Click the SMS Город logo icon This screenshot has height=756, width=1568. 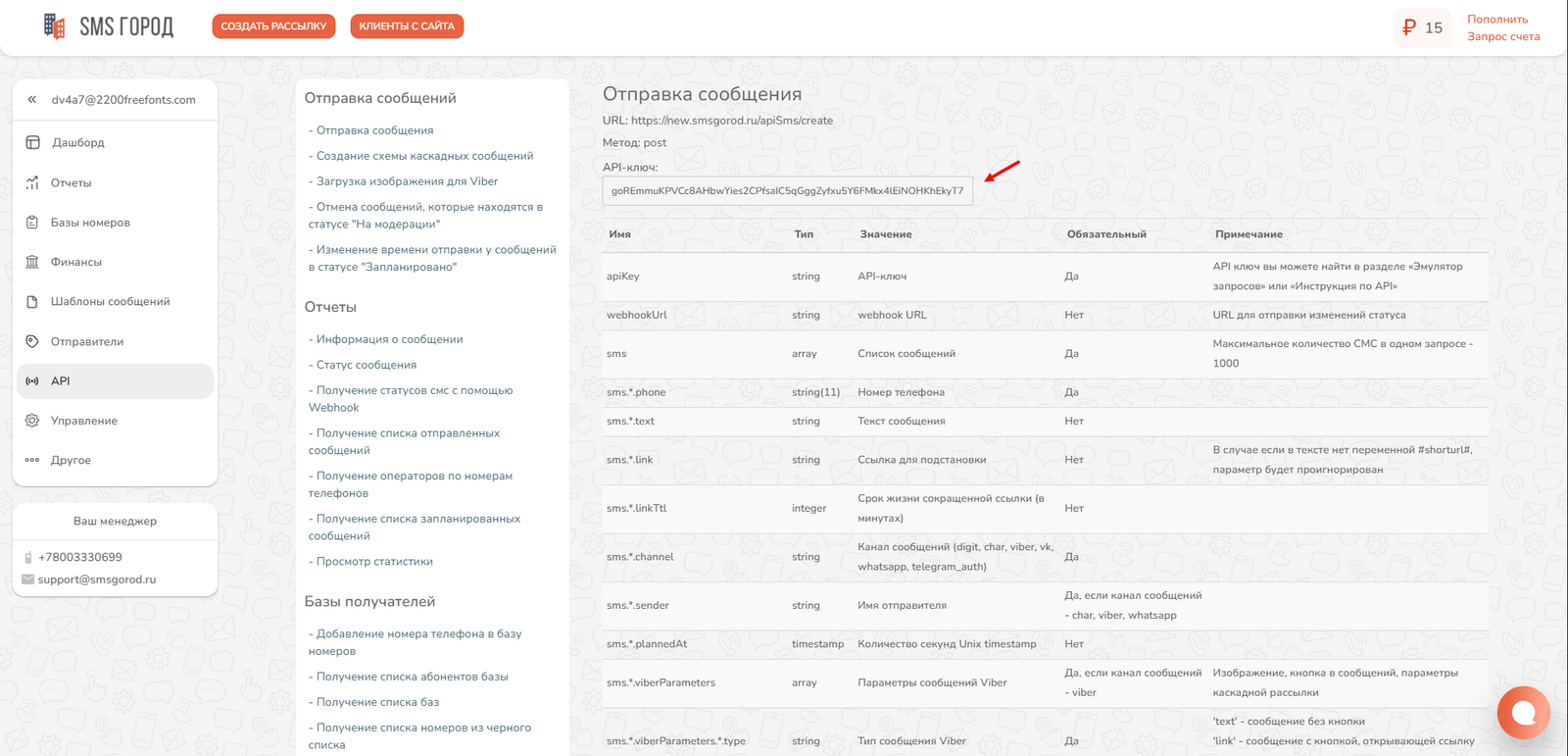(55, 26)
